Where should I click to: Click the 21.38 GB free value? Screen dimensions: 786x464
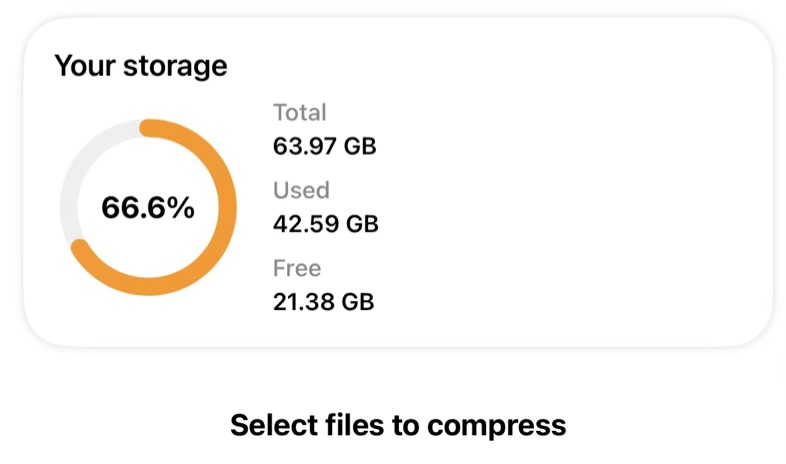coord(323,301)
